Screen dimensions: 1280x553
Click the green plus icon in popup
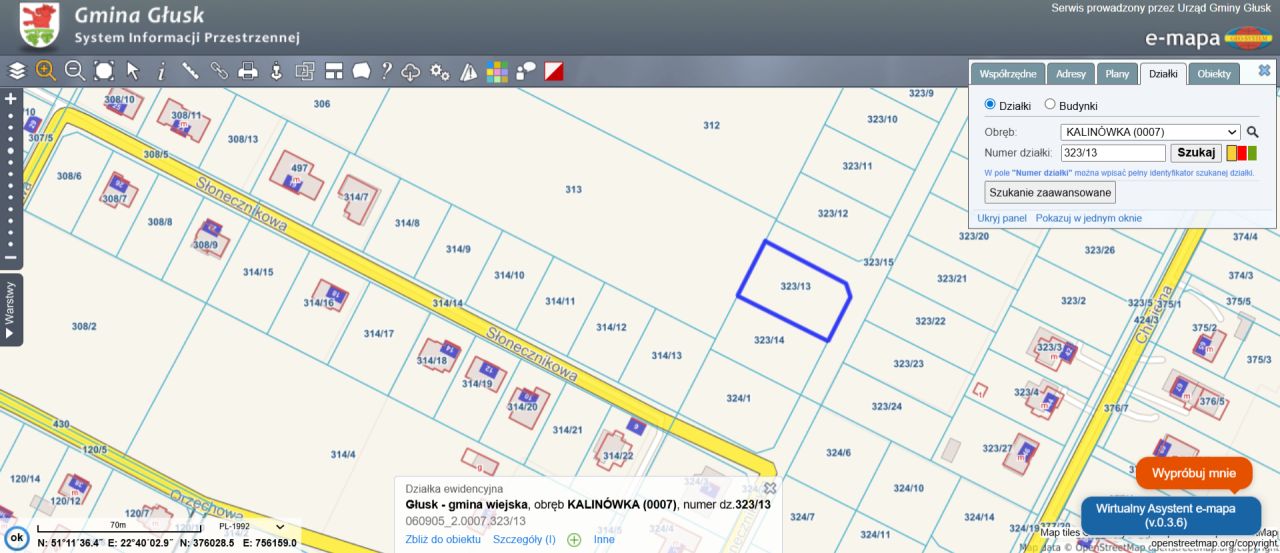point(574,540)
